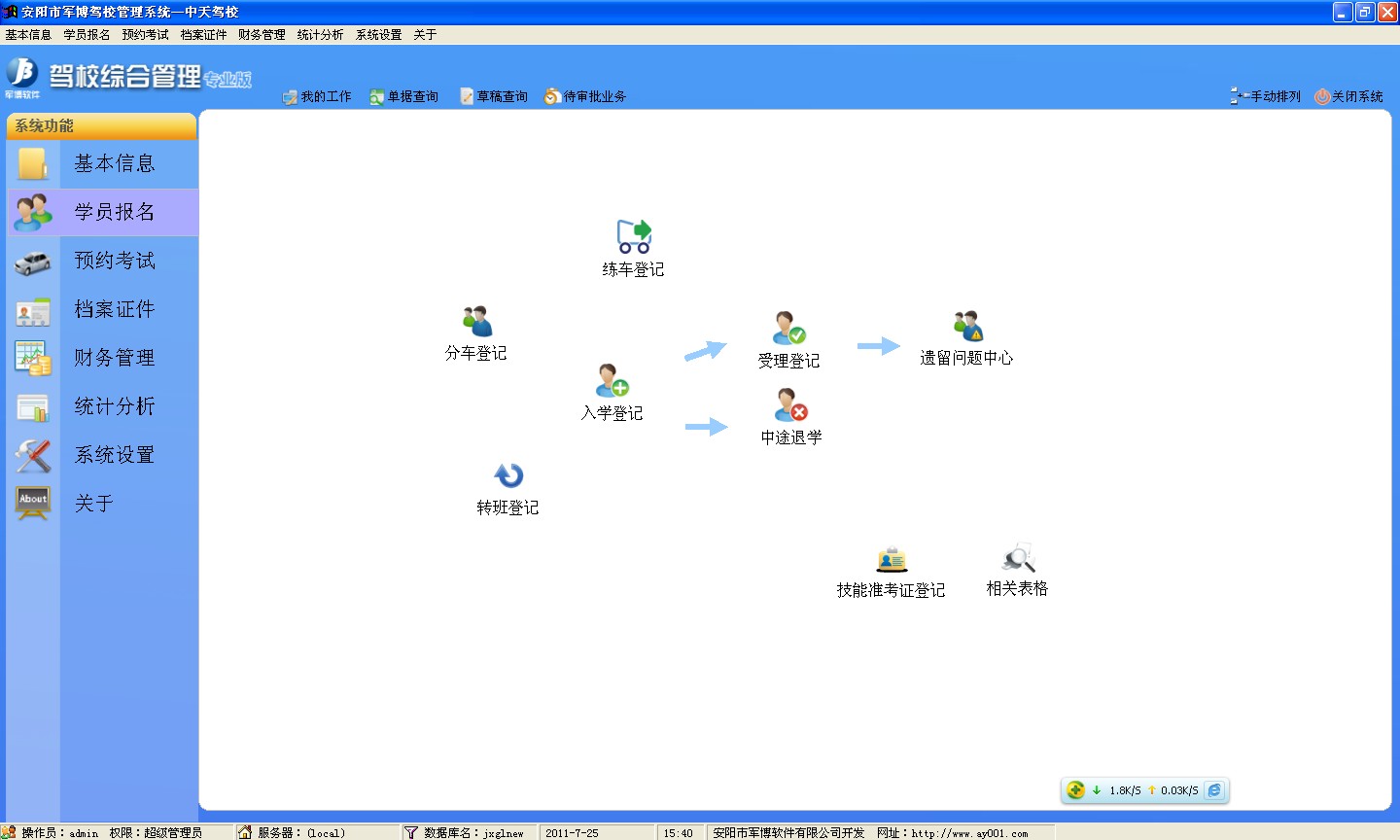Open the 财务管理 menu in menu bar

point(262,35)
